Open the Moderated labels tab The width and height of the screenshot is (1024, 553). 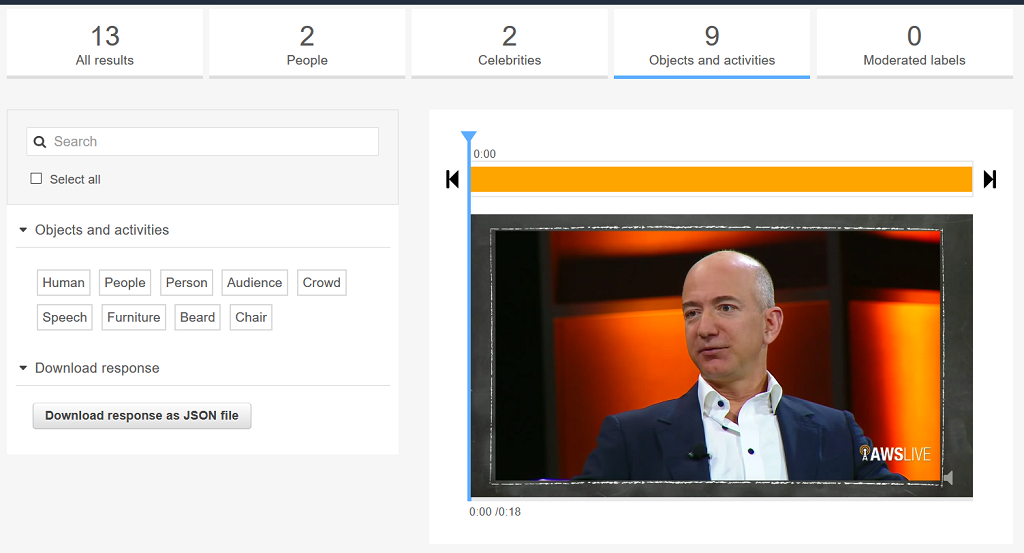[914, 44]
